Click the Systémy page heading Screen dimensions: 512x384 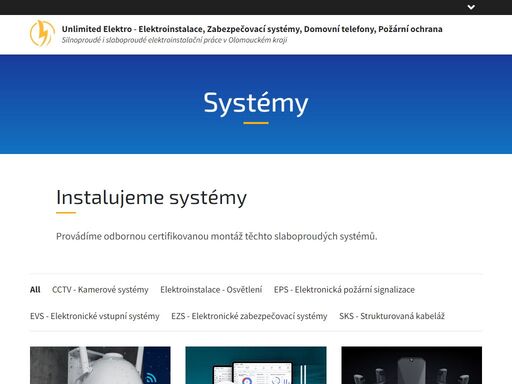(256, 103)
